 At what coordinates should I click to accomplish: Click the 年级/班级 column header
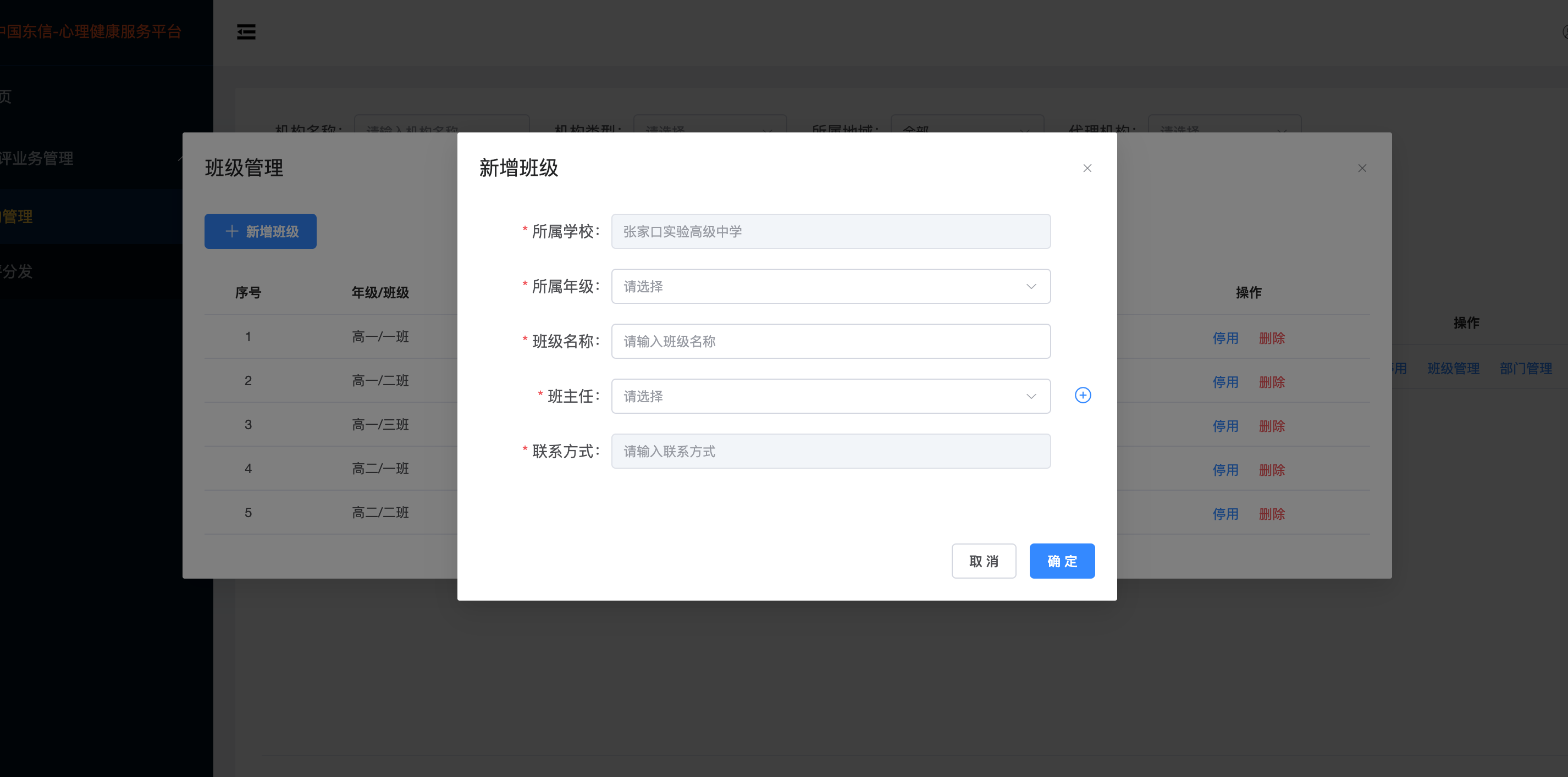[380, 293]
